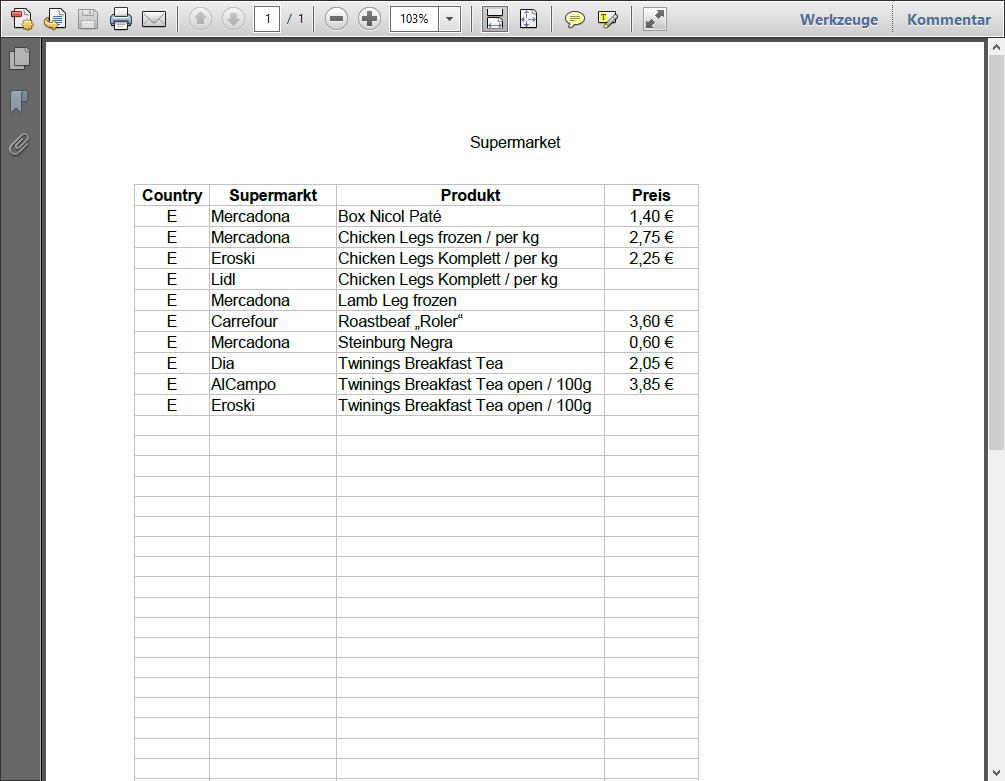Click the Create PDF icon
The height and width of the screenshot is (781, 1005).
tap(22, 19)
